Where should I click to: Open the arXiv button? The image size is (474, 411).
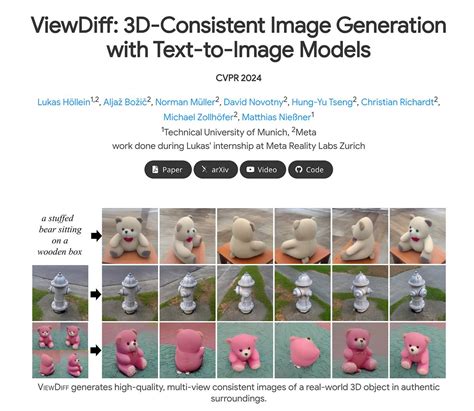(216, 169)
